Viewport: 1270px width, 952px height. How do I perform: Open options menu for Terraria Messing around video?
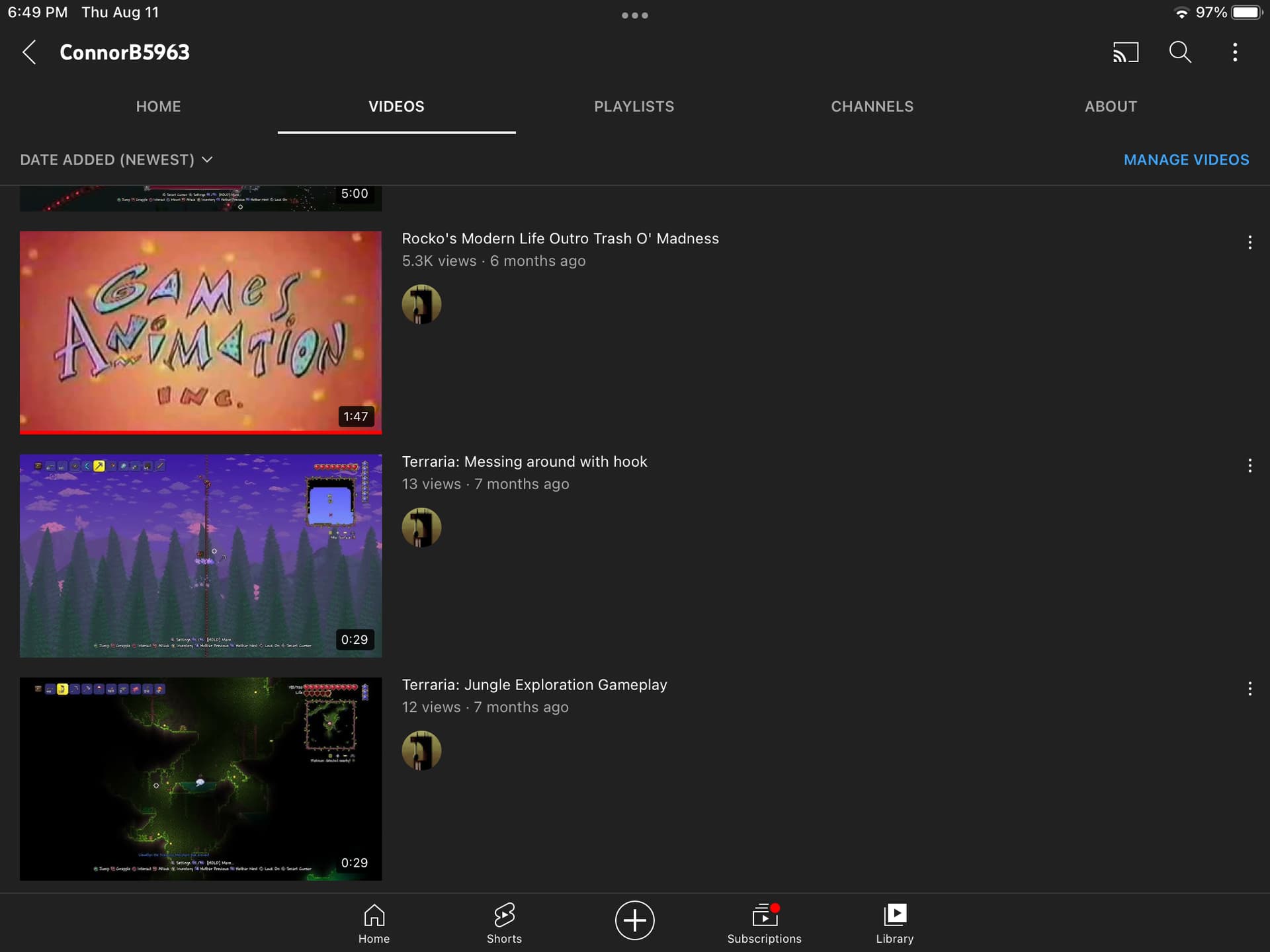(x=1249, y=466)
